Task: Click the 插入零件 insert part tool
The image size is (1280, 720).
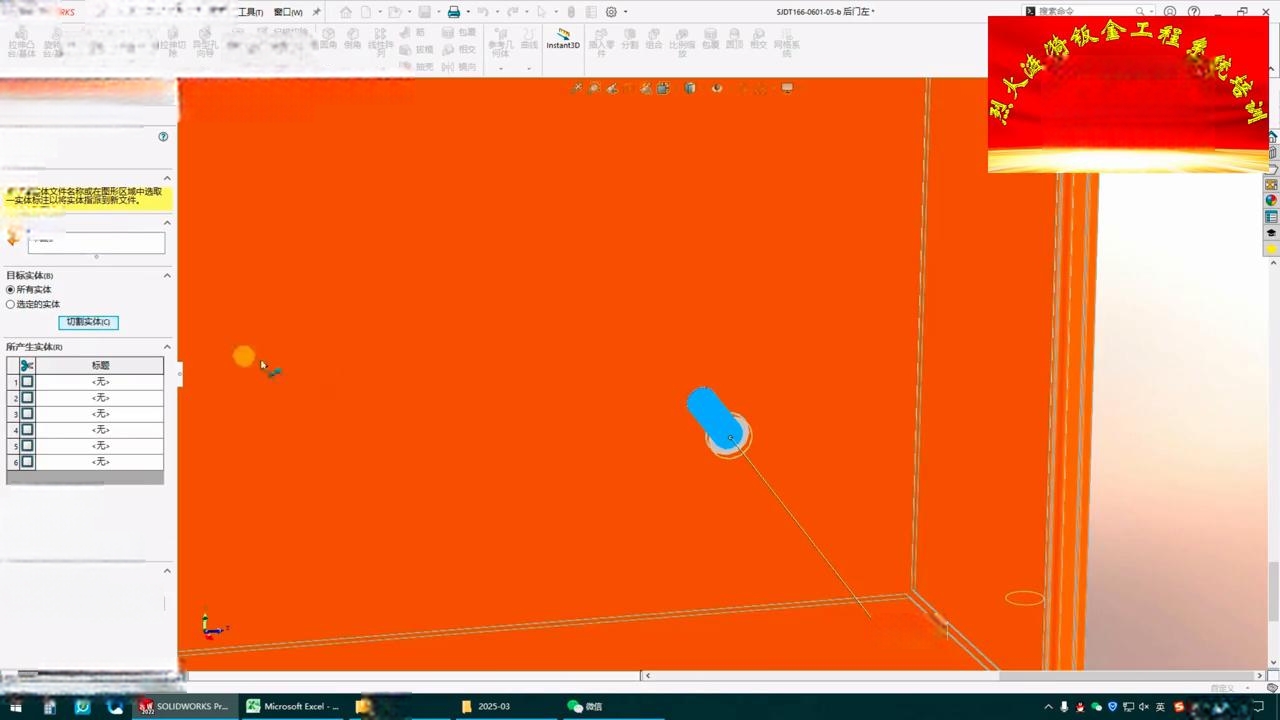Action: pyautogui.click(x=601, y=44)
